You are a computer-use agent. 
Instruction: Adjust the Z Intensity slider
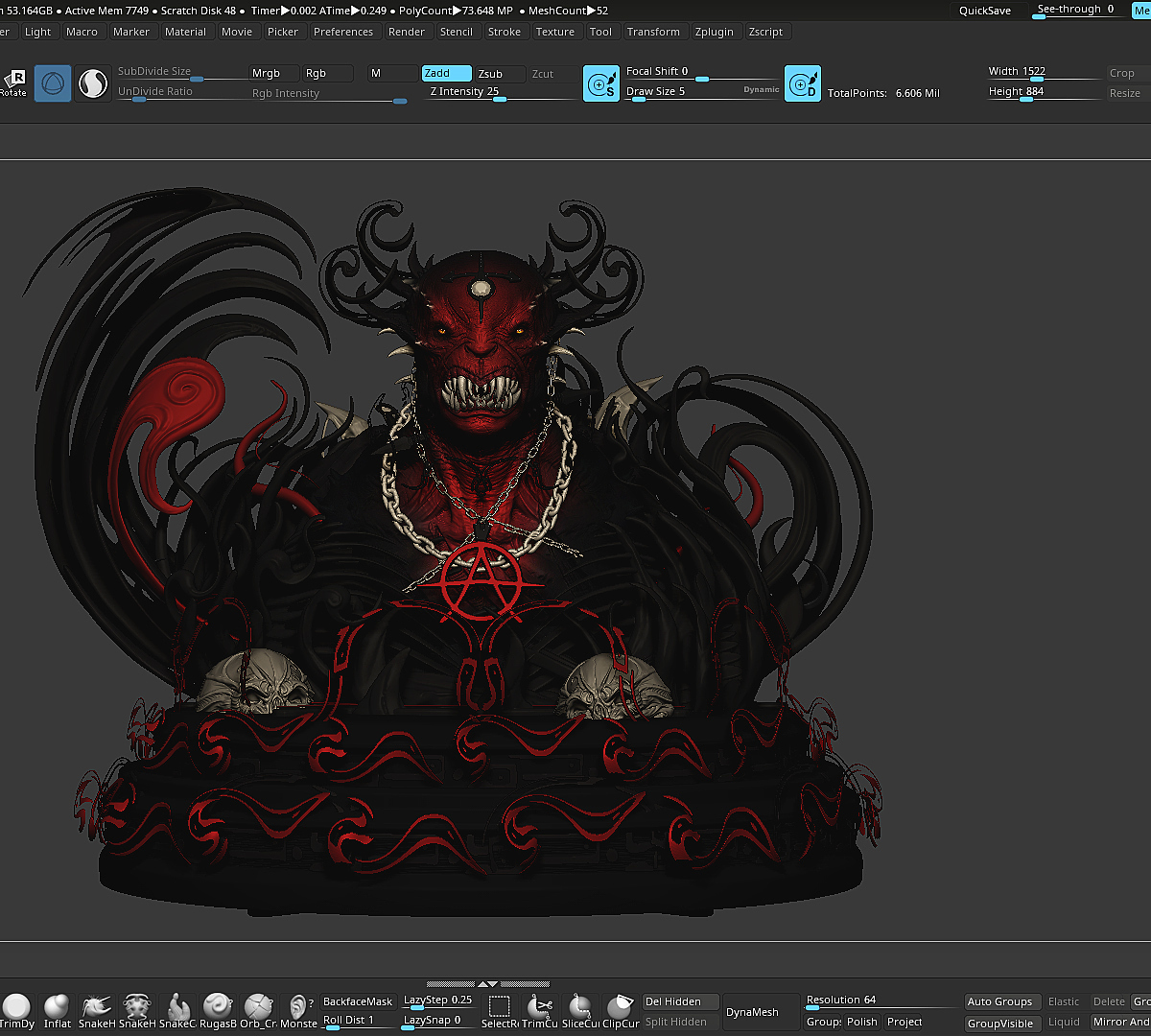501,93
